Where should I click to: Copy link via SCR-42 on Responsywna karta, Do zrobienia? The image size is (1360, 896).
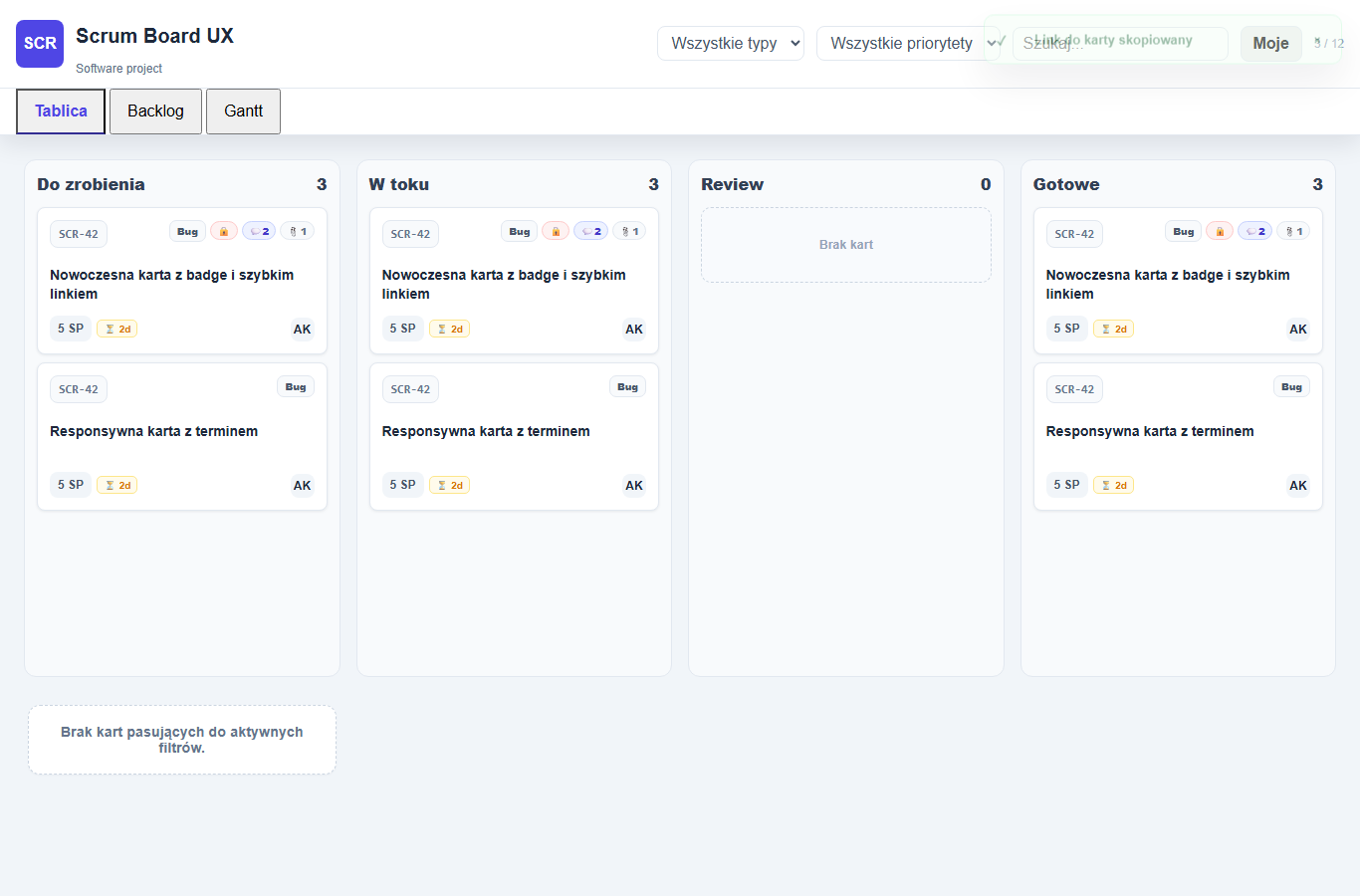[79, 389]
